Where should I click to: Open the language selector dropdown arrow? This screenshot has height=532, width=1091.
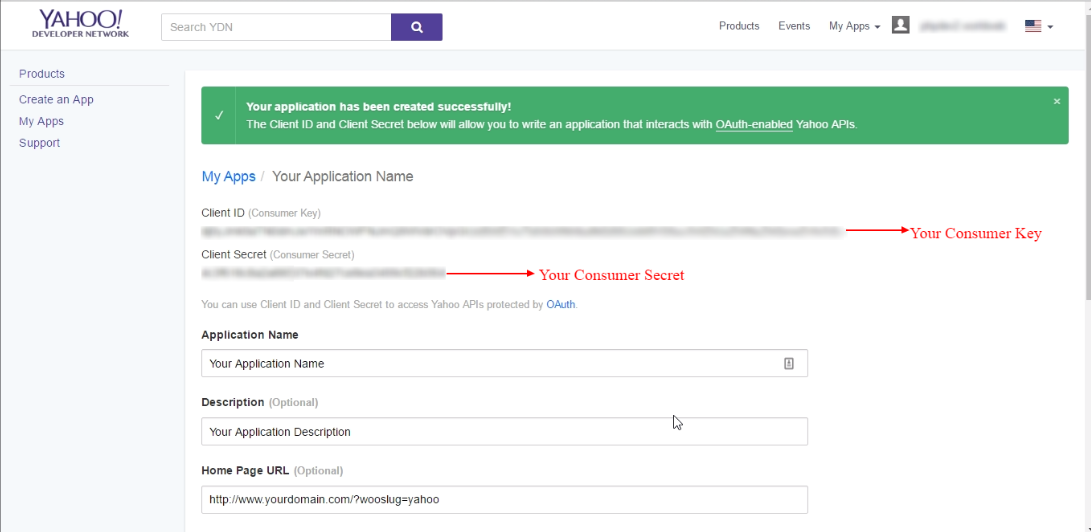point(1050,27)
